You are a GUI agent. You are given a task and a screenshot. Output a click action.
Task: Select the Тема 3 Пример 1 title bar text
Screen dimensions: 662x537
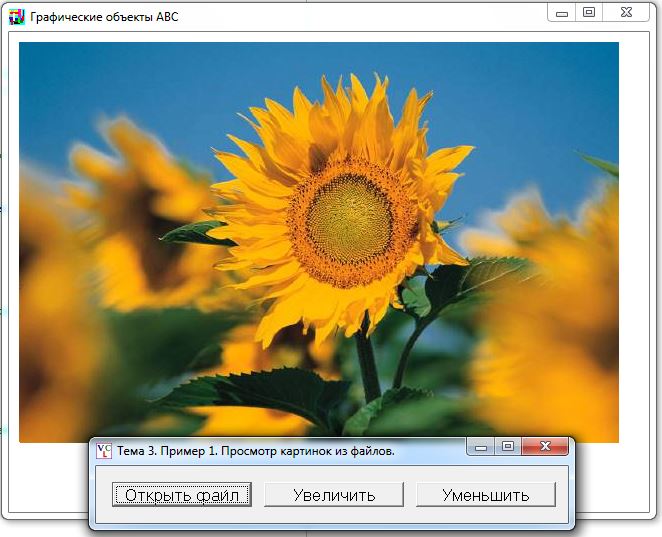[256, 451]
